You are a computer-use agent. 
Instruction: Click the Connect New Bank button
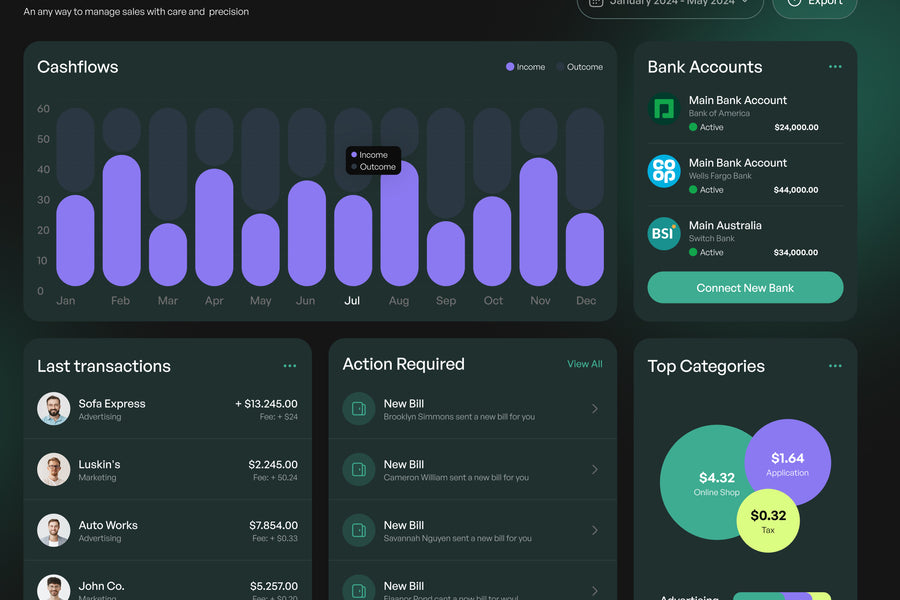click(x=745, y=288)
